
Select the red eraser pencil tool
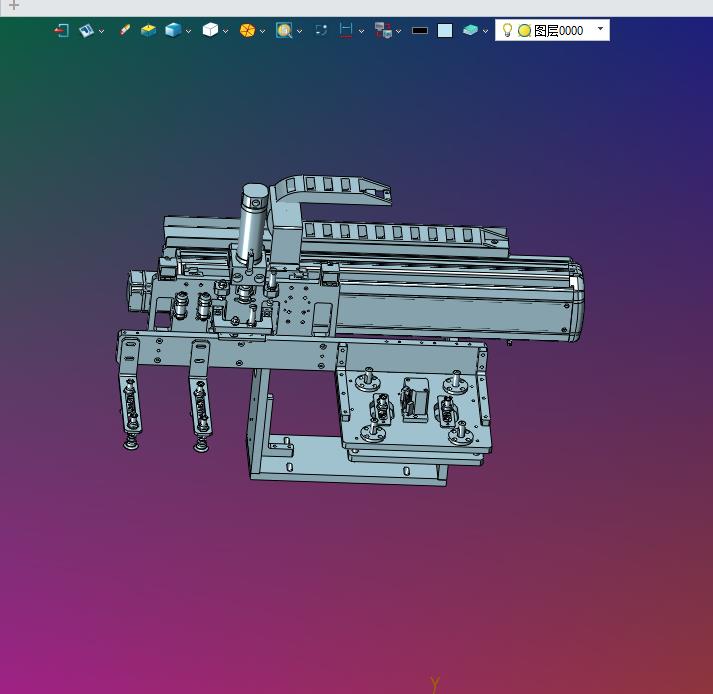(125, 30)
